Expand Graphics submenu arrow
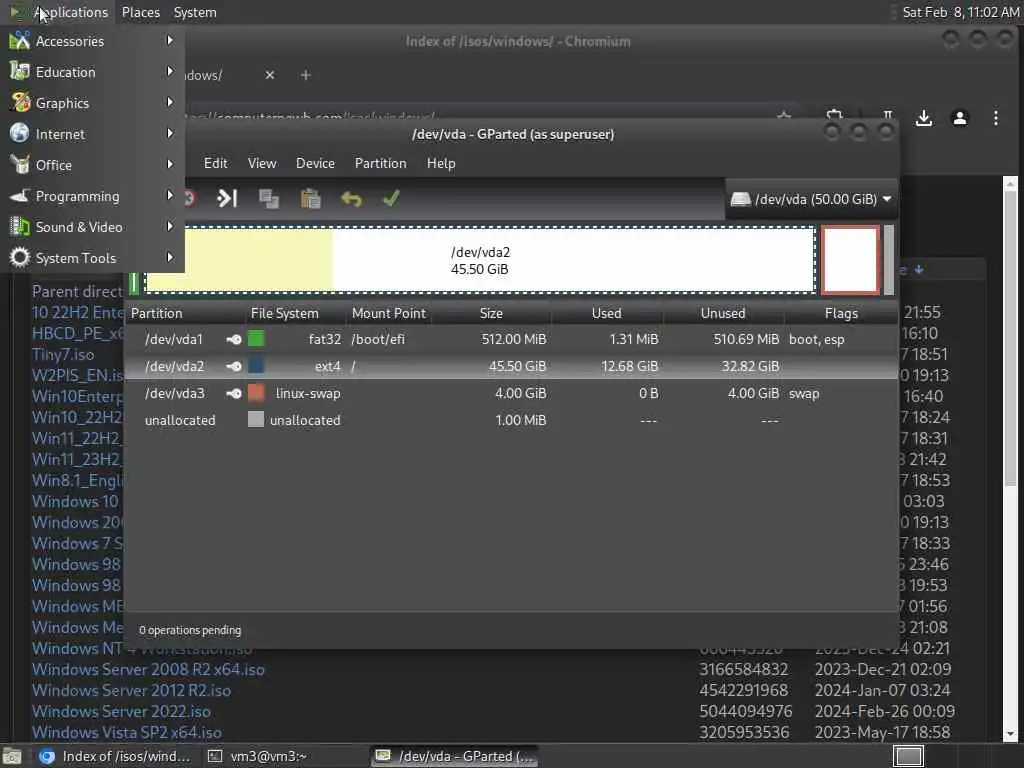 170,103
